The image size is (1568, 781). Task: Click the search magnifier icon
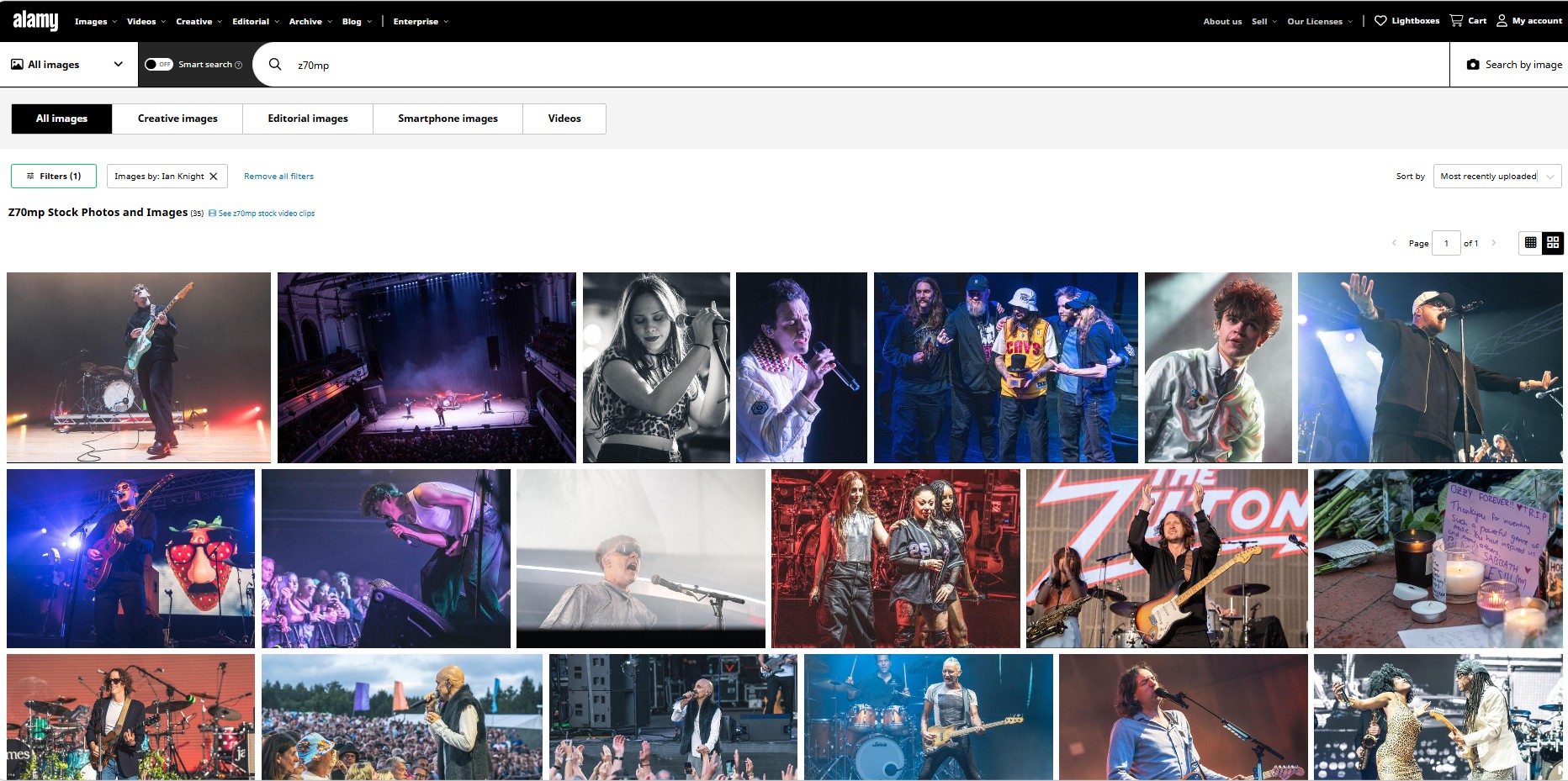click(x=275, y=65)
